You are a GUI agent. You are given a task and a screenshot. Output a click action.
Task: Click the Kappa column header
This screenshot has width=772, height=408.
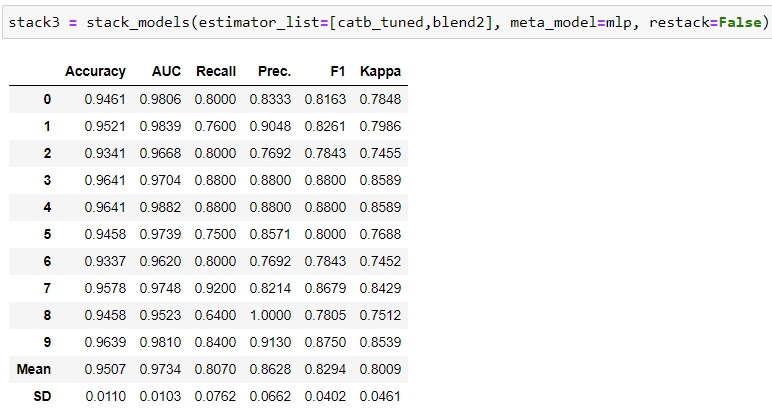380,72
